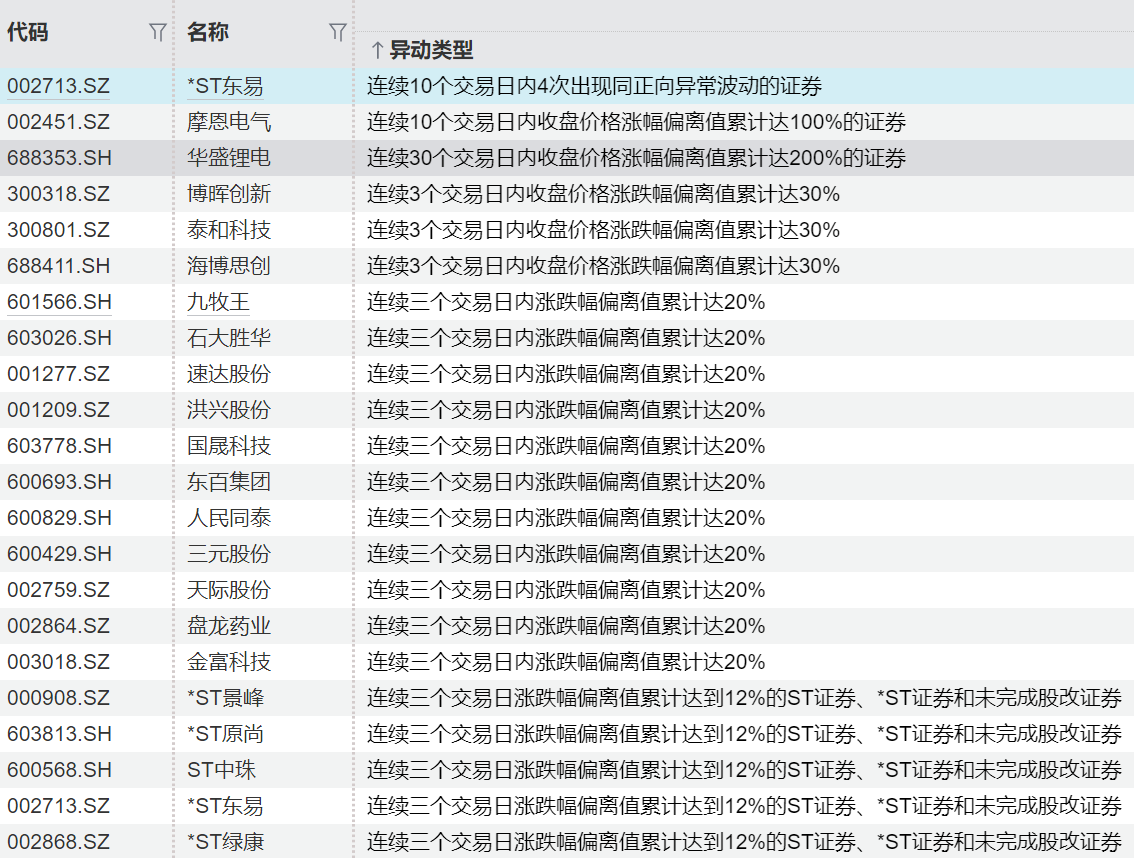Select the 摩恩电气 stock name

tap(228, 122)
